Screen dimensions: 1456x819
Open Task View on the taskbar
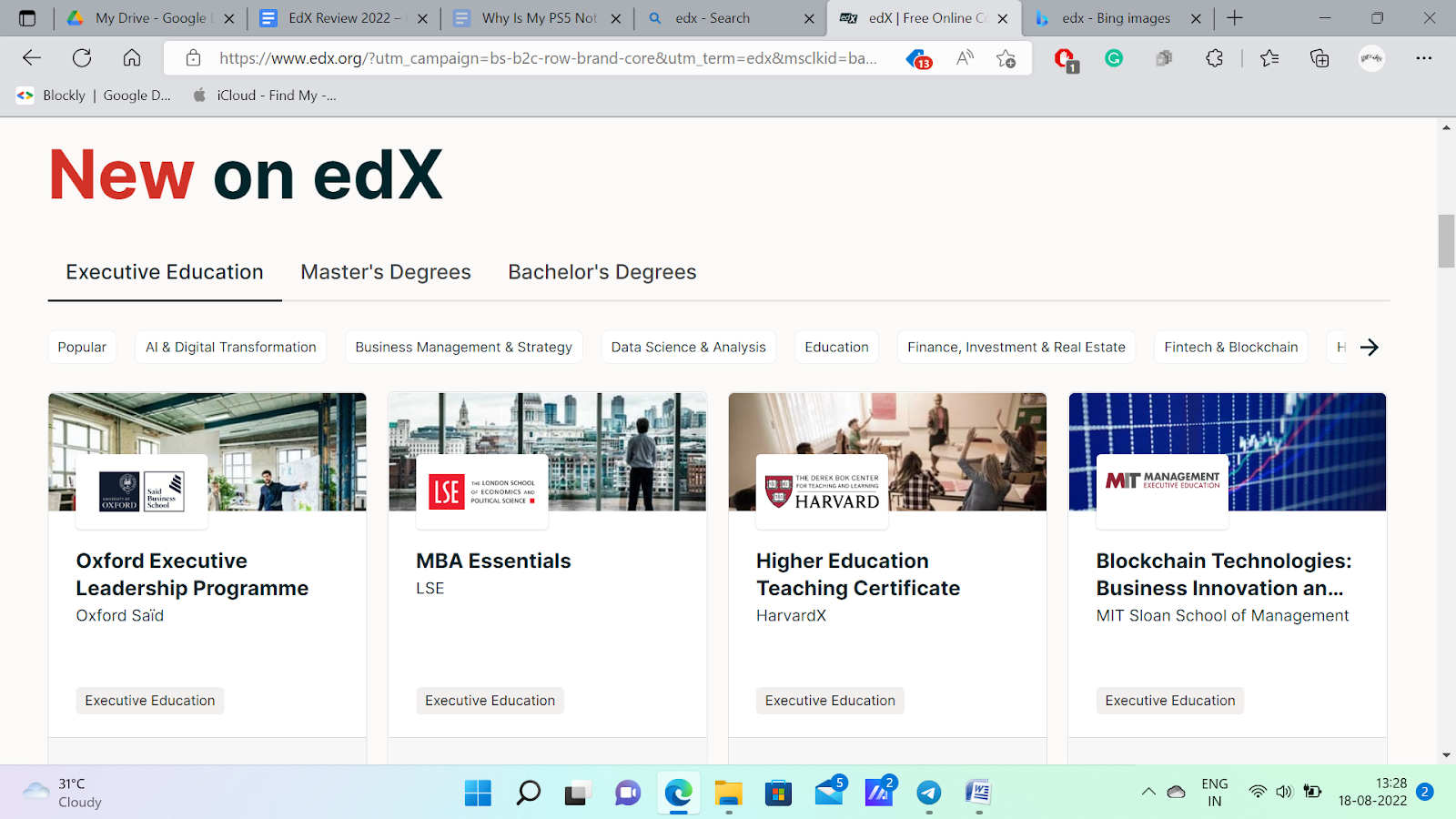[577, 793]
